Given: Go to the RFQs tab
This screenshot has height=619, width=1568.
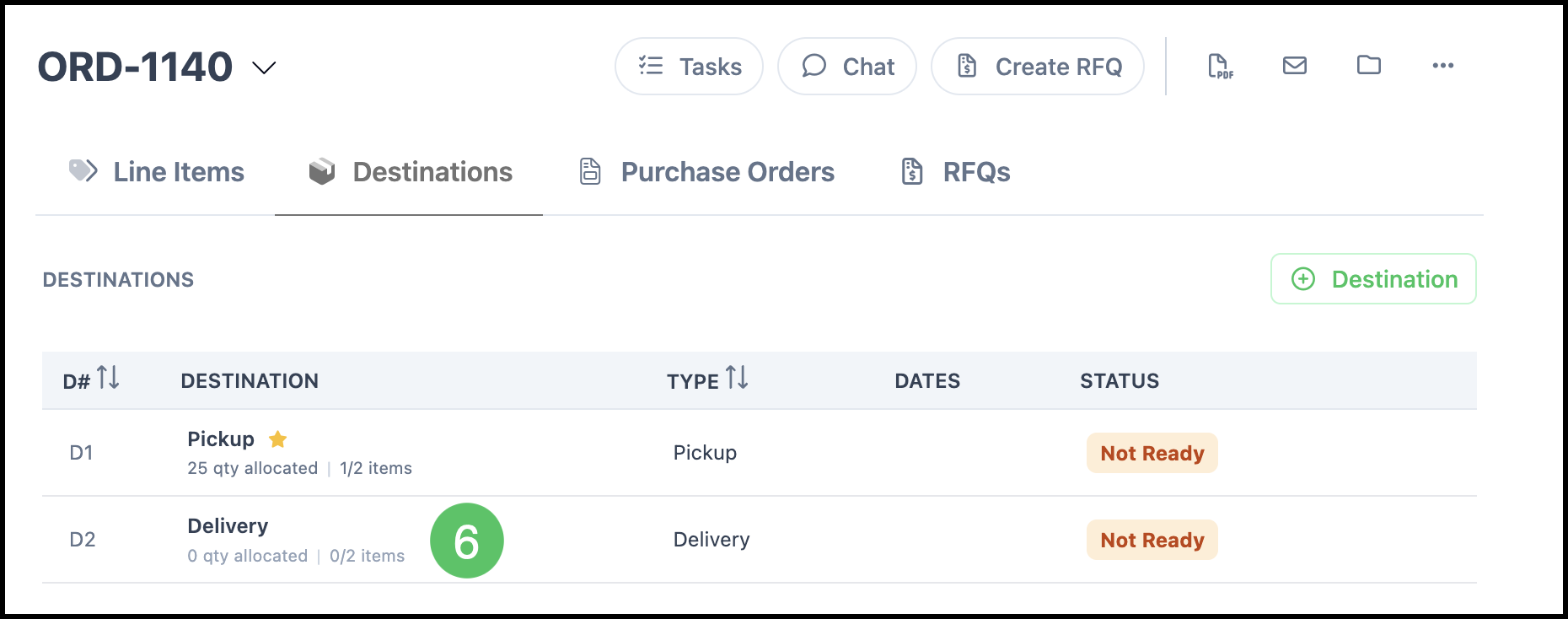Looking at the screenshot, I should coord(955,172).
